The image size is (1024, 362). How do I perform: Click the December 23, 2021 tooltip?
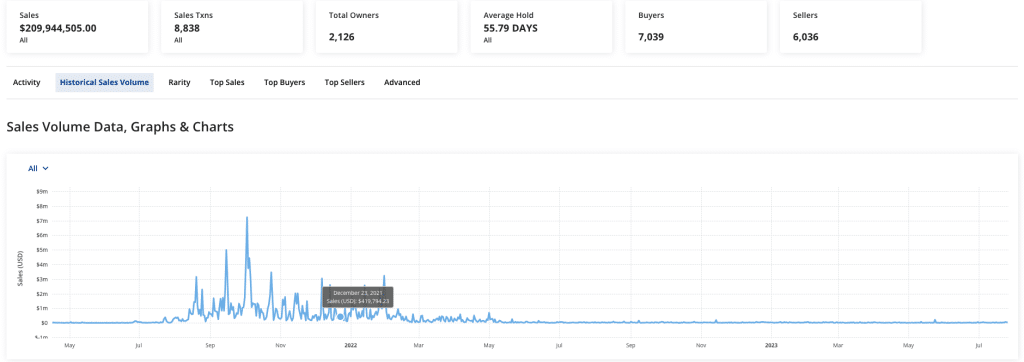coord(358,297)
